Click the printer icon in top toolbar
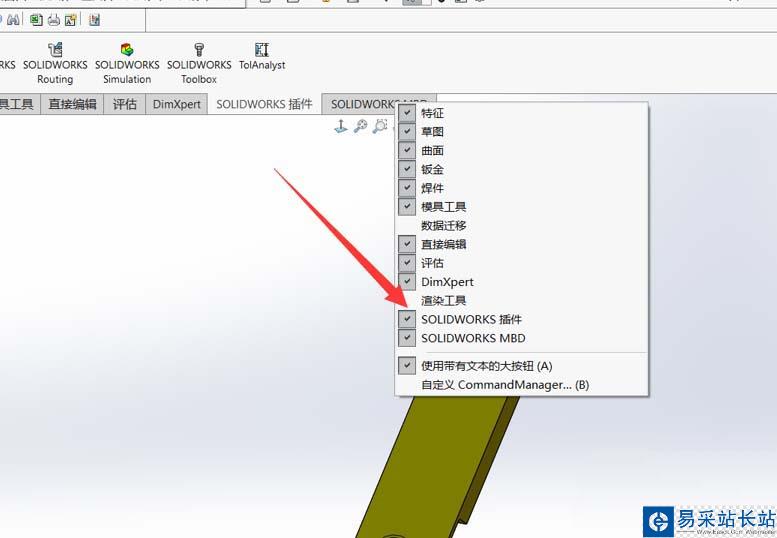This screenshot has height=538, width=777. click(54, 20)
